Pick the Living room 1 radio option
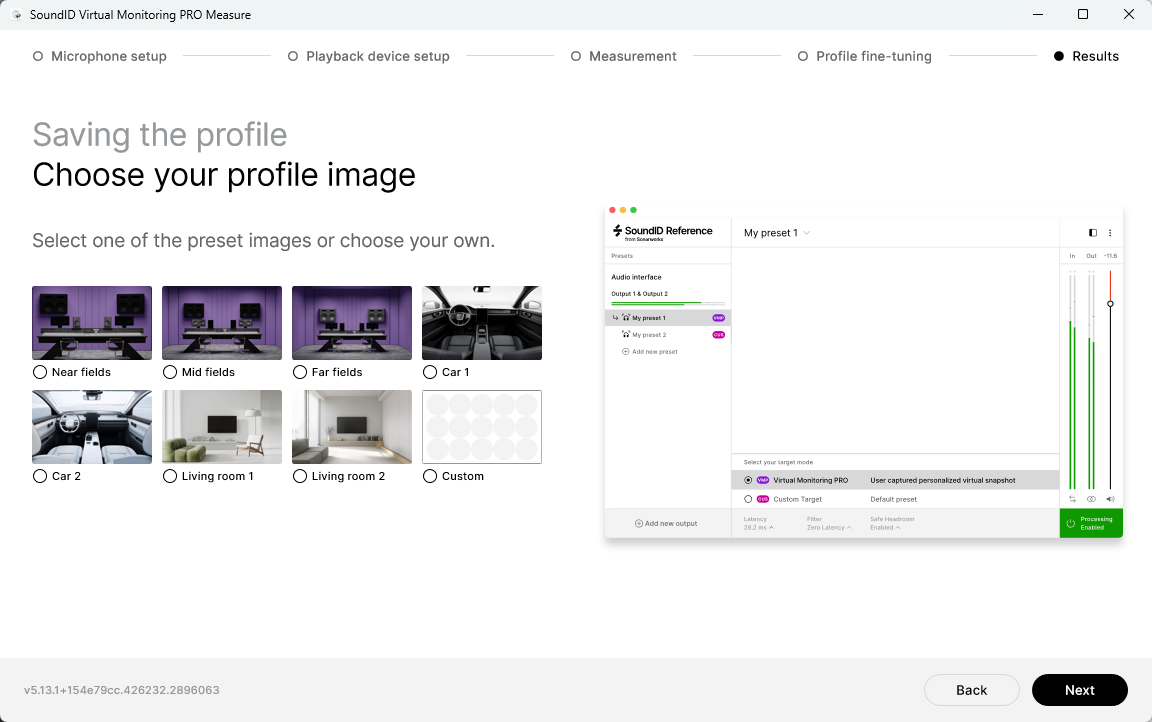Image resolution: width=1152 pixels, height=722 pixels. click(x=170, y=476)
